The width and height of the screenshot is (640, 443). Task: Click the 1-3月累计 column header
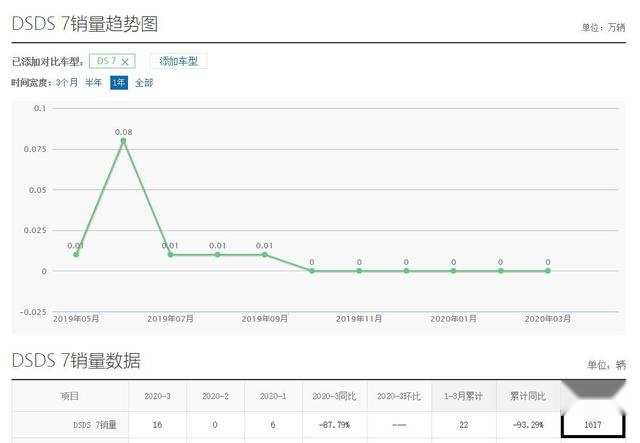463,396
